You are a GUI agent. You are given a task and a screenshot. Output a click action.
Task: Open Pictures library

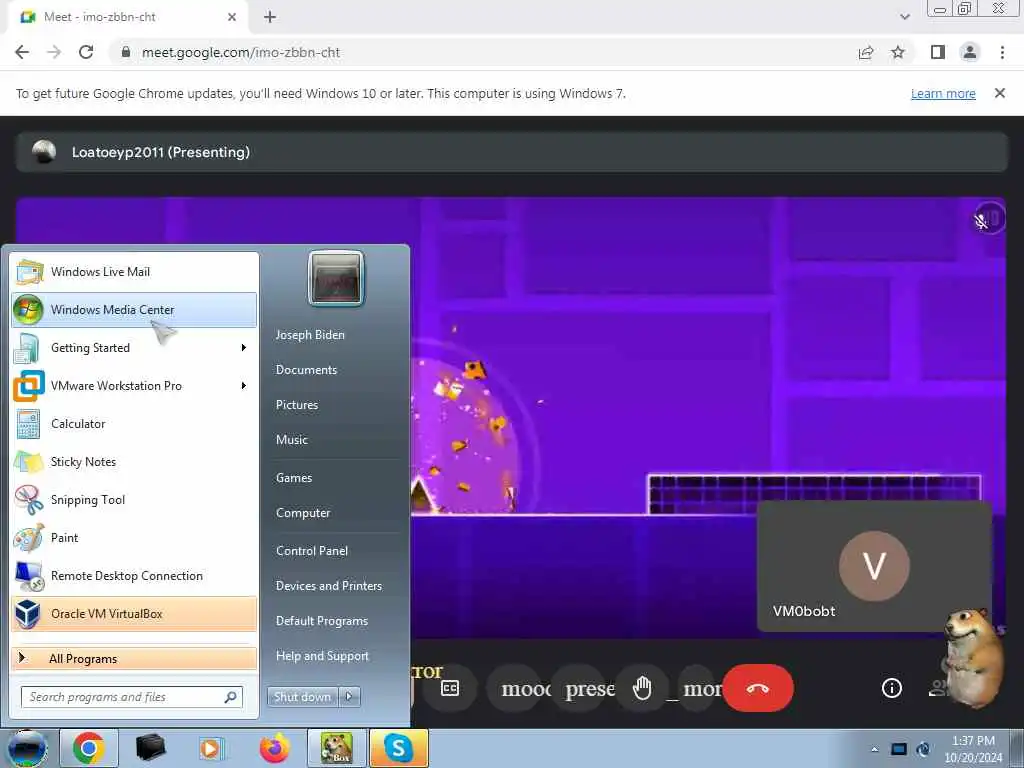point(296,405)
